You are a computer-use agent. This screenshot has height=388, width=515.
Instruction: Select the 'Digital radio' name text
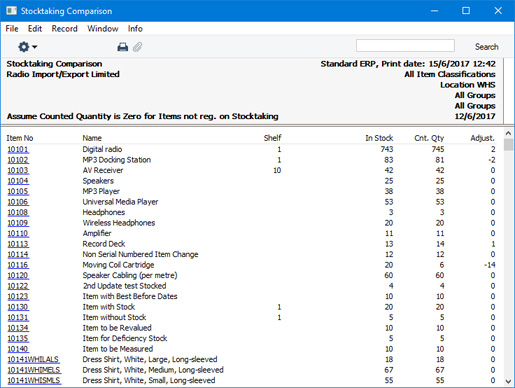click(102, 149)
